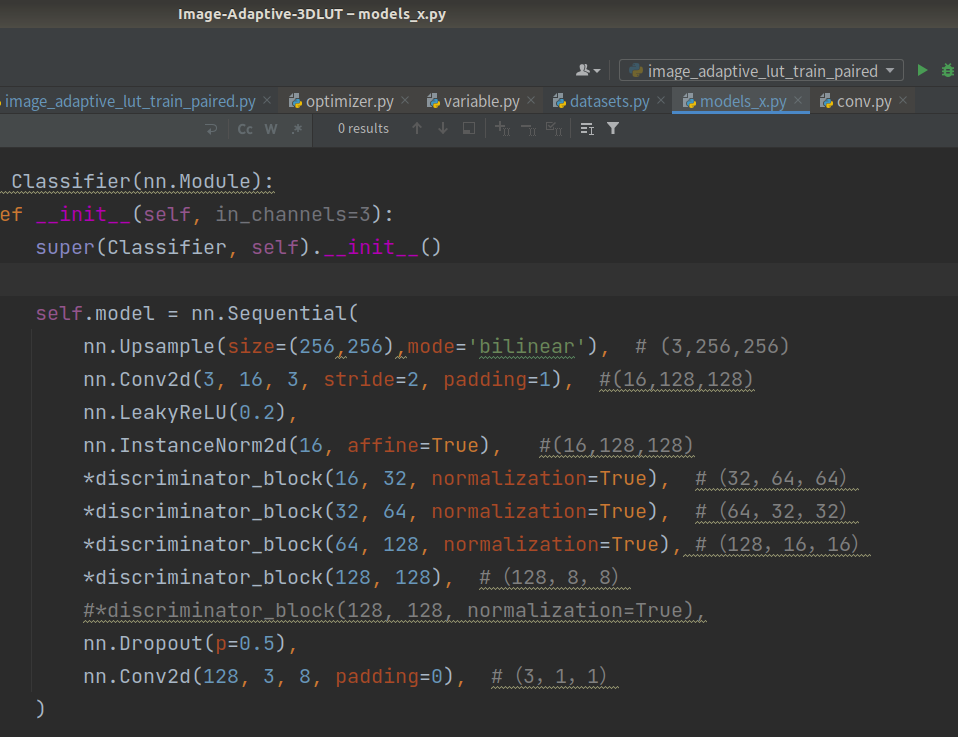Image resolution: width=958 pixels, height=737 pixels.
Task: Toggle Regex (.*) search option
Action: (297, 129)
